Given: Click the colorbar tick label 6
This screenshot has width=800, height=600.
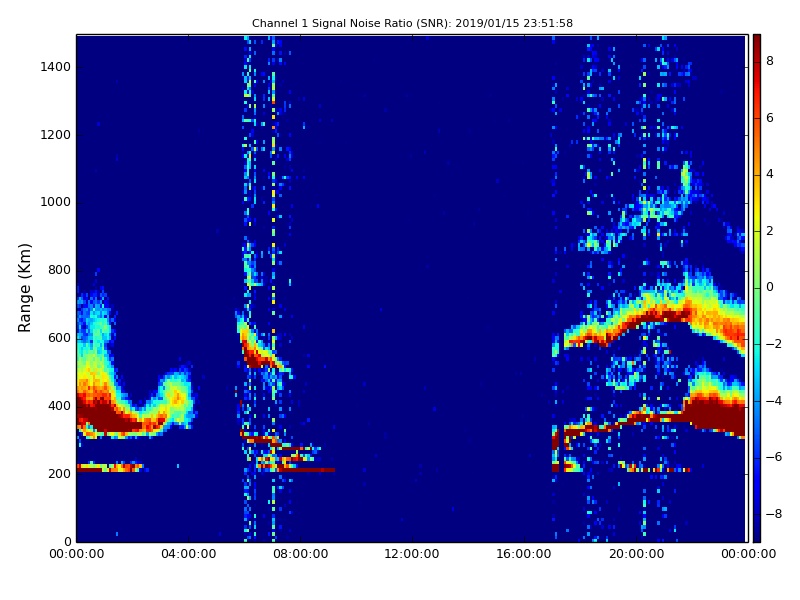Looking at the screenshot, I should [770, 118].
